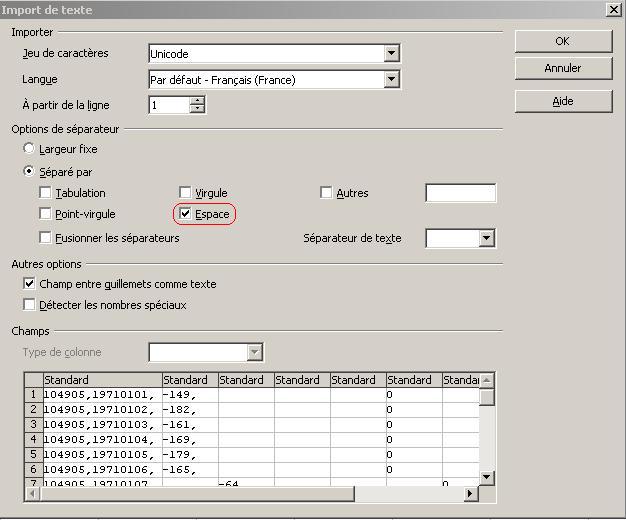
Task: Enable the Tabulation checkbox
Action: [46, 193]
